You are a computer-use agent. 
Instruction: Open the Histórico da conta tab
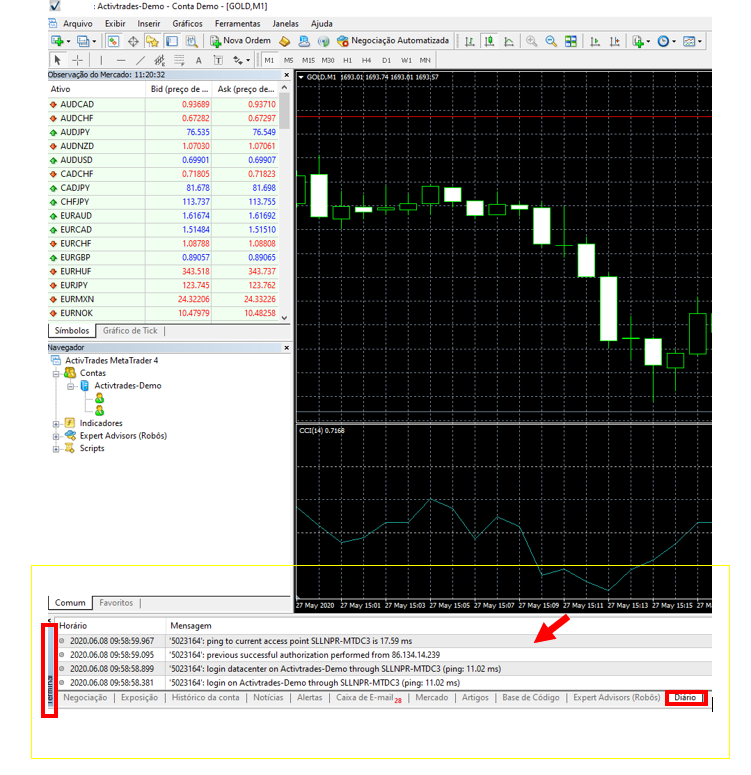tap(205, 697)
